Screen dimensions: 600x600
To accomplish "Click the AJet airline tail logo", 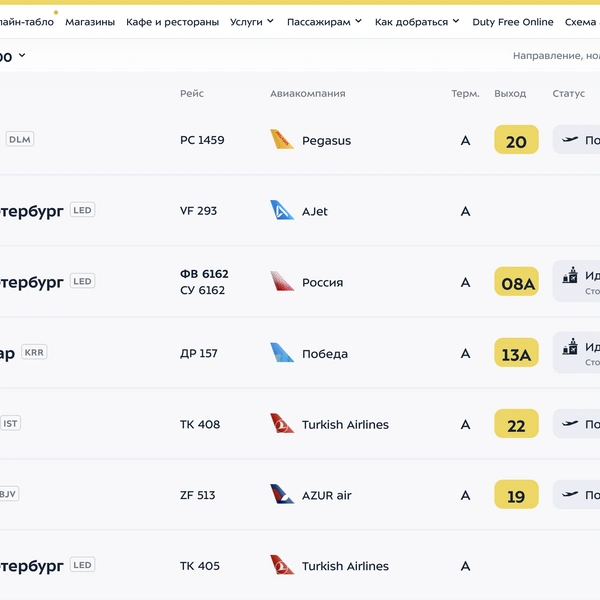I will coord(282,210).
